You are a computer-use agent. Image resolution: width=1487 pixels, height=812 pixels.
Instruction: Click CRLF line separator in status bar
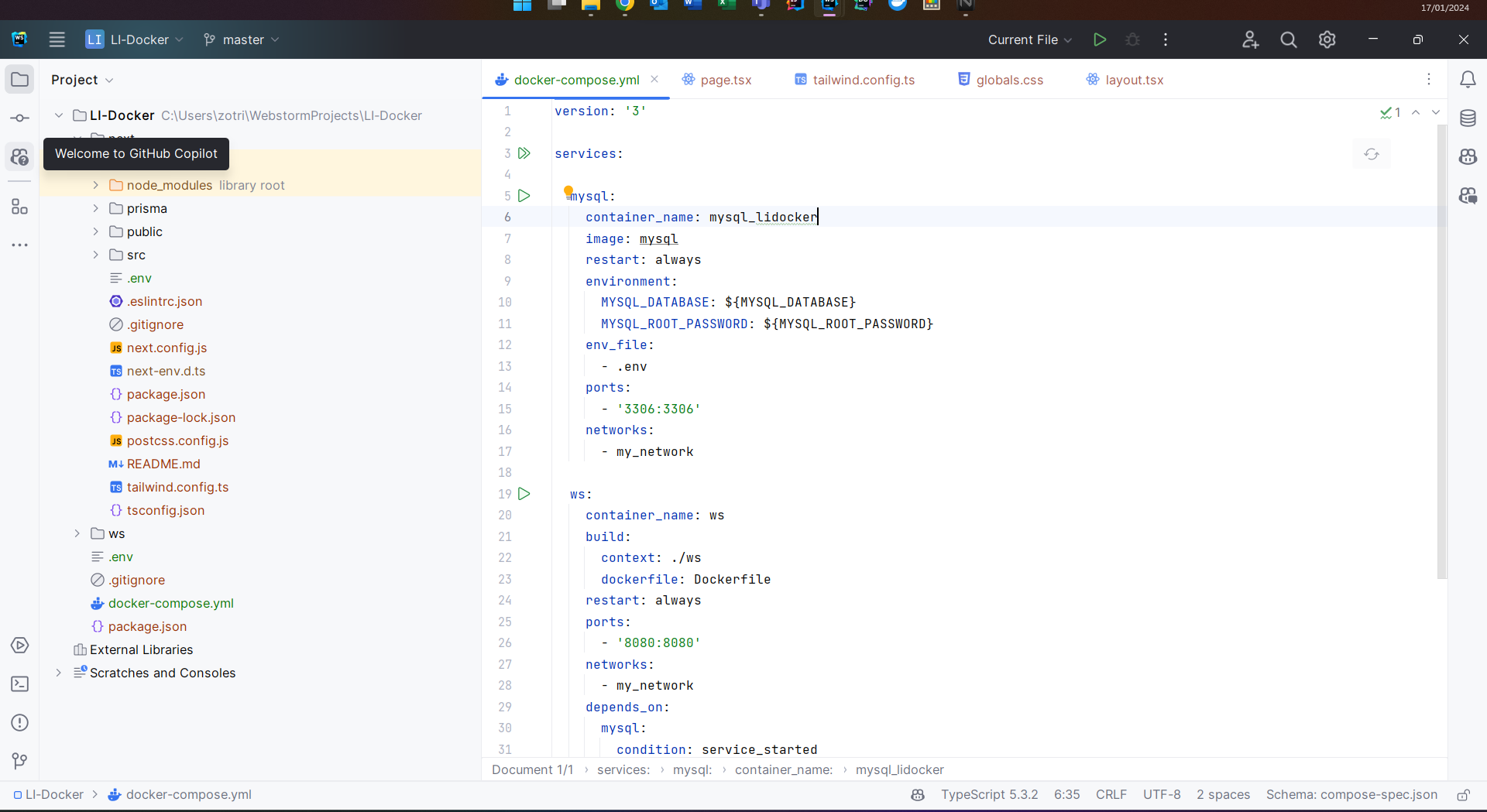click(1111, 795)
